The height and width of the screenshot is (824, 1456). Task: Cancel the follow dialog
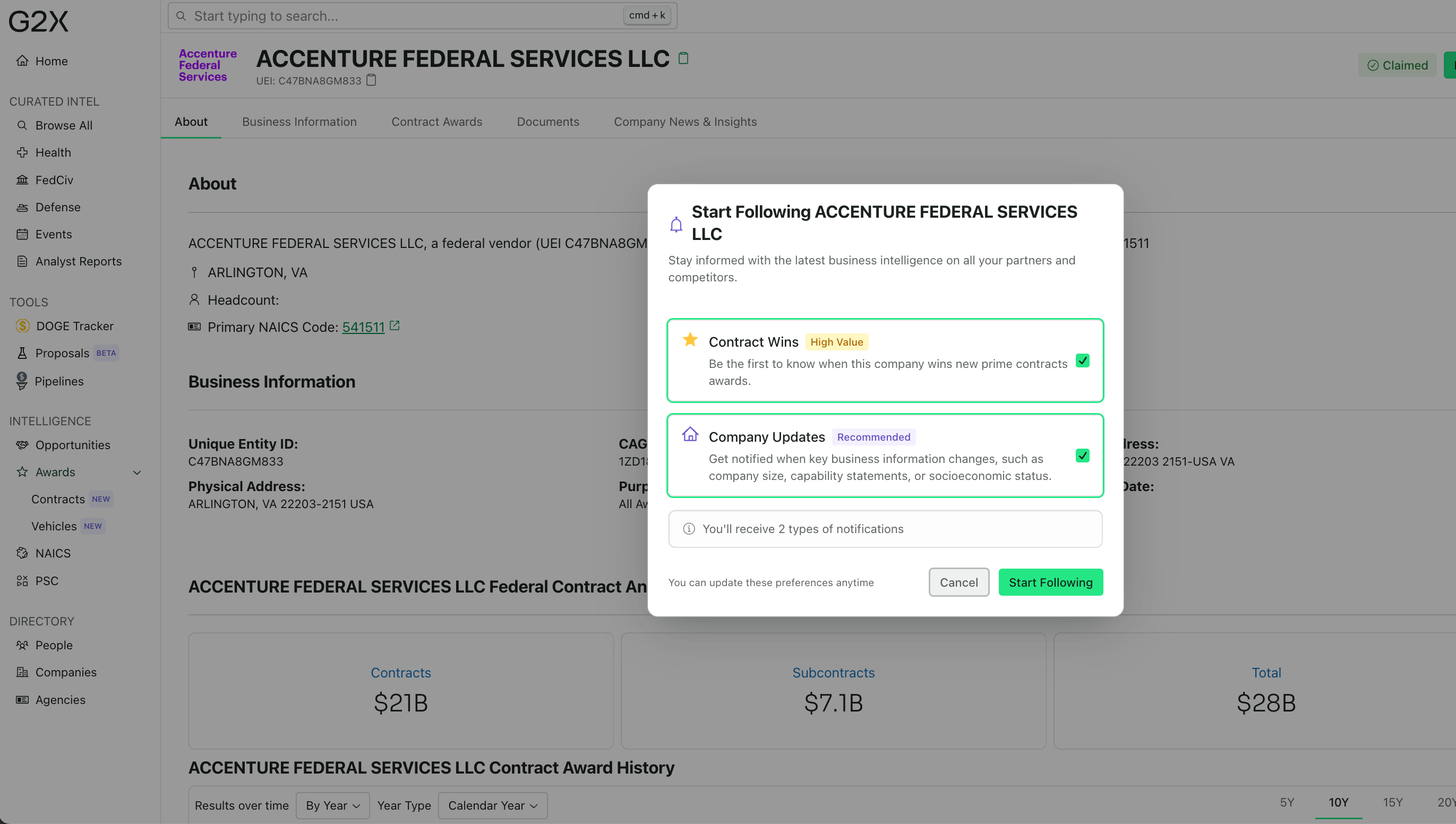point(958,582)
